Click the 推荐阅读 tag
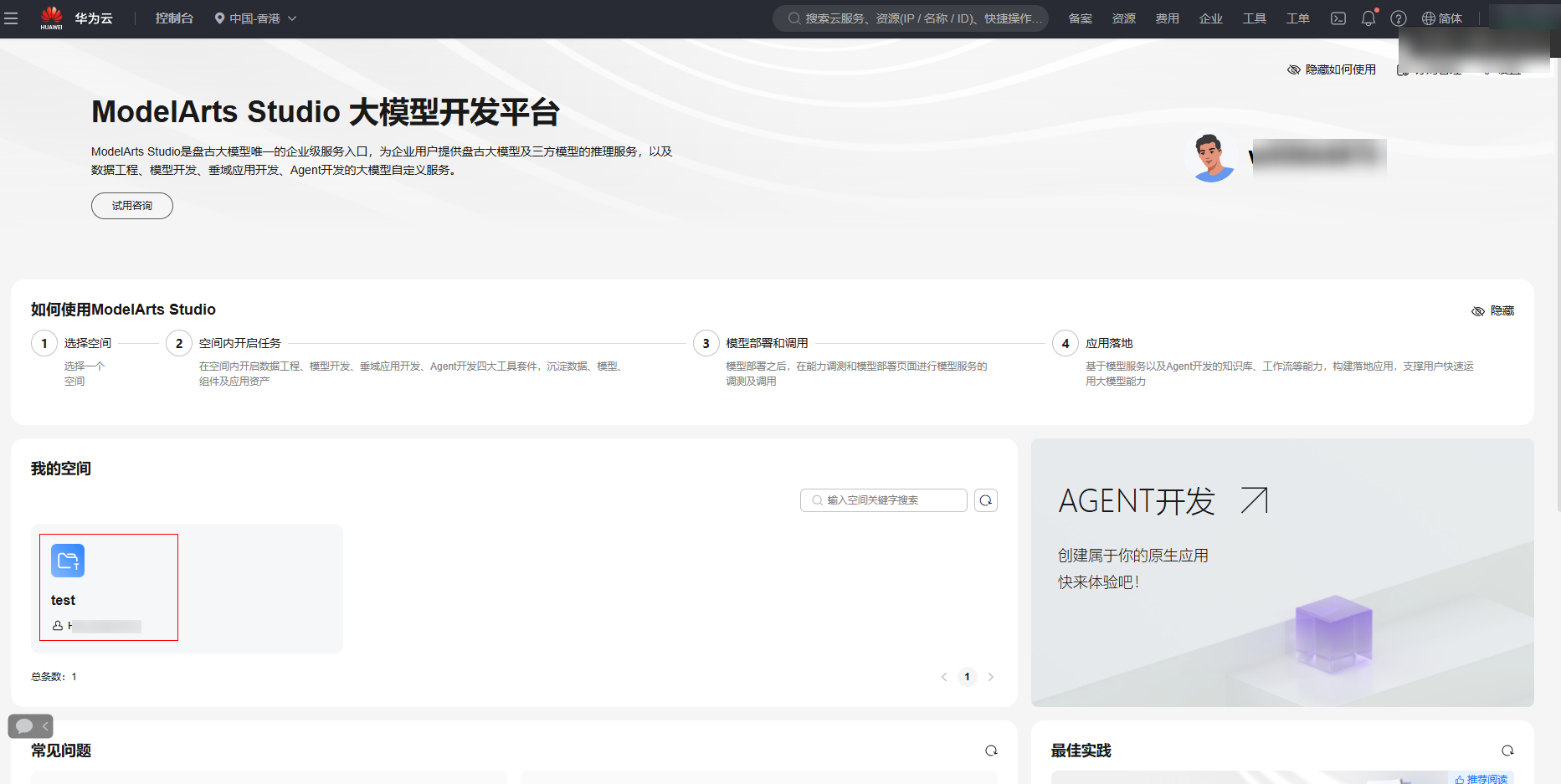 click(x=1481, y=779)
